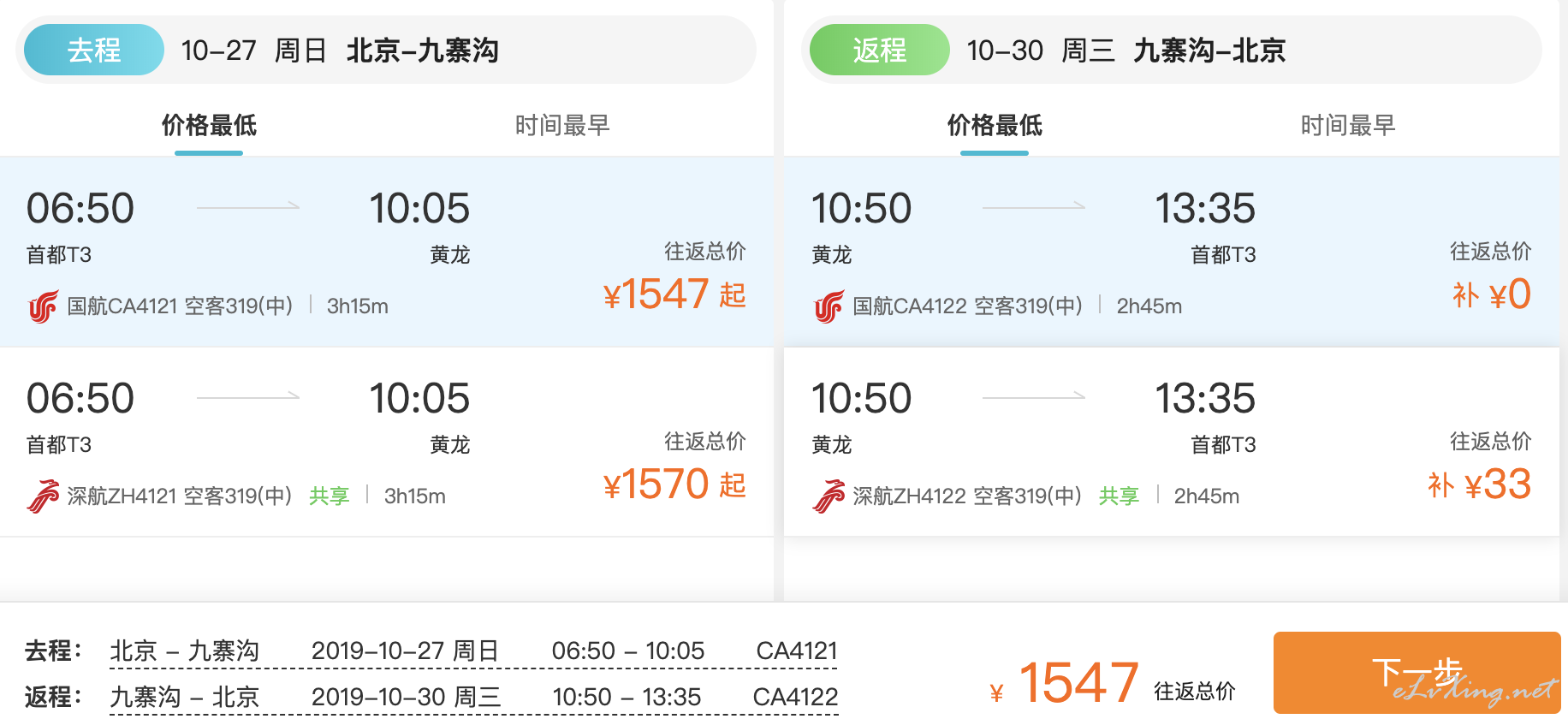The width and height of the screenshot is (1568, 719).
Task: Click the 下一步 next step button
Action: [x=1417, y=673]
